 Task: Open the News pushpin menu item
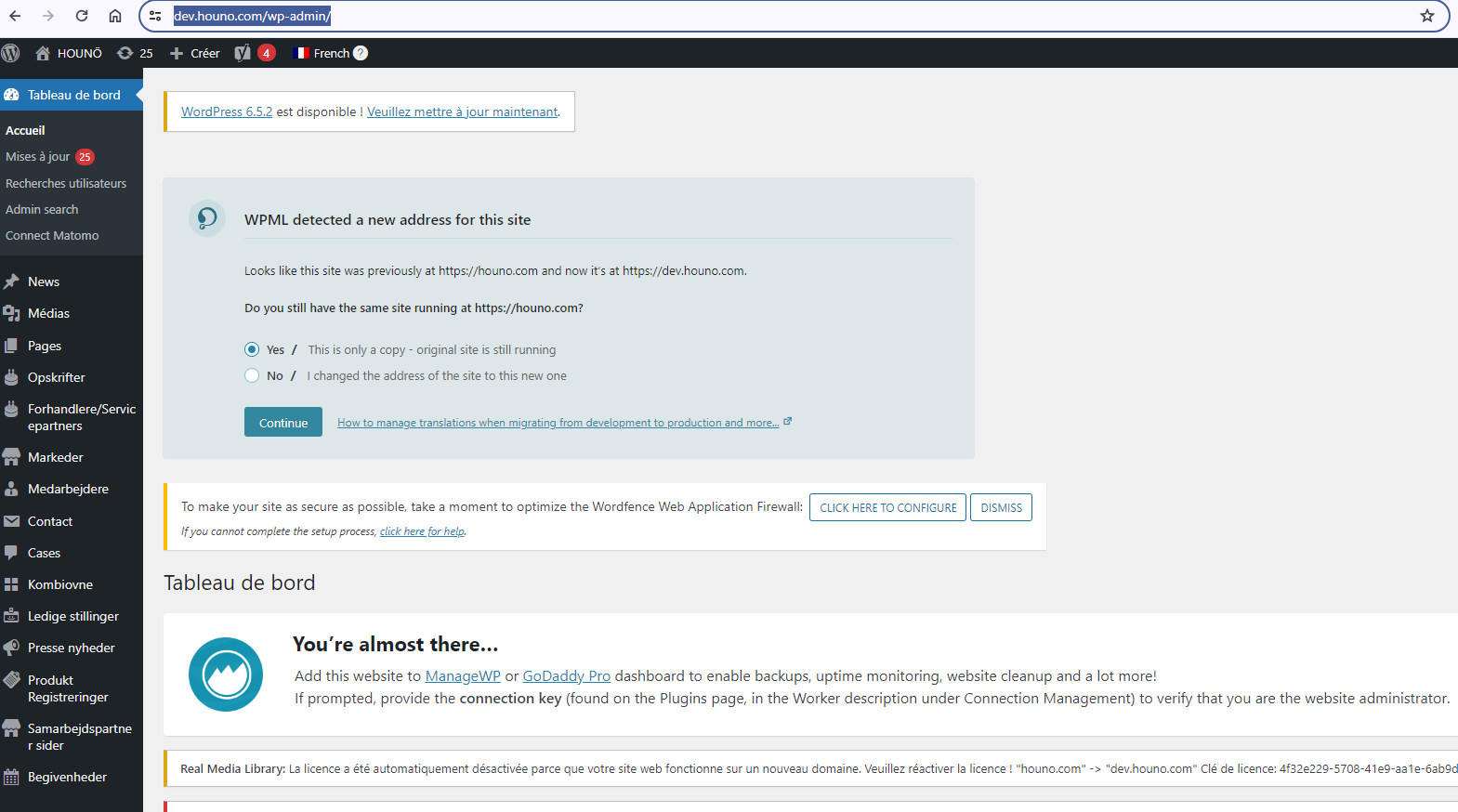click(x=11, y=282)
